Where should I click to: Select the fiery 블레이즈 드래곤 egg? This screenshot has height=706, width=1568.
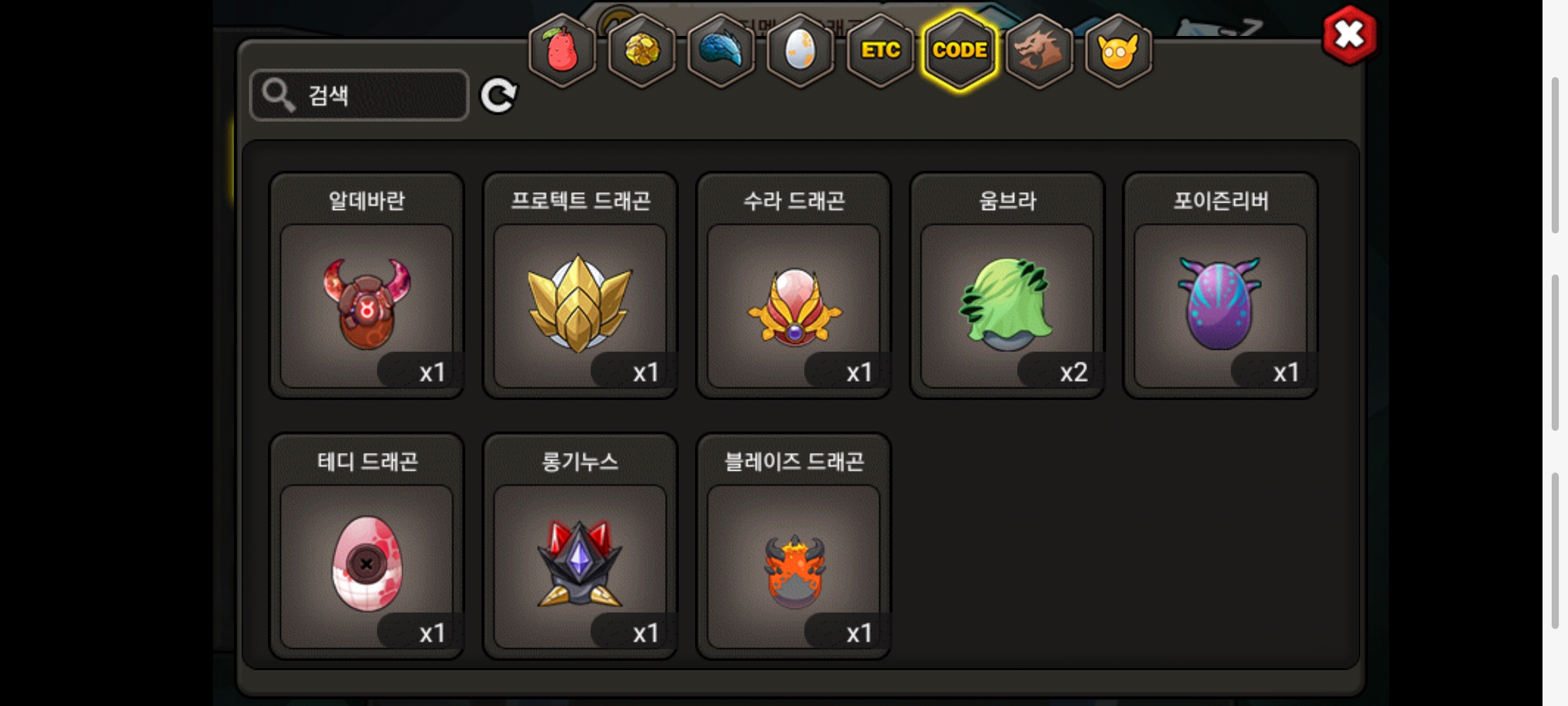coord(794,546)
